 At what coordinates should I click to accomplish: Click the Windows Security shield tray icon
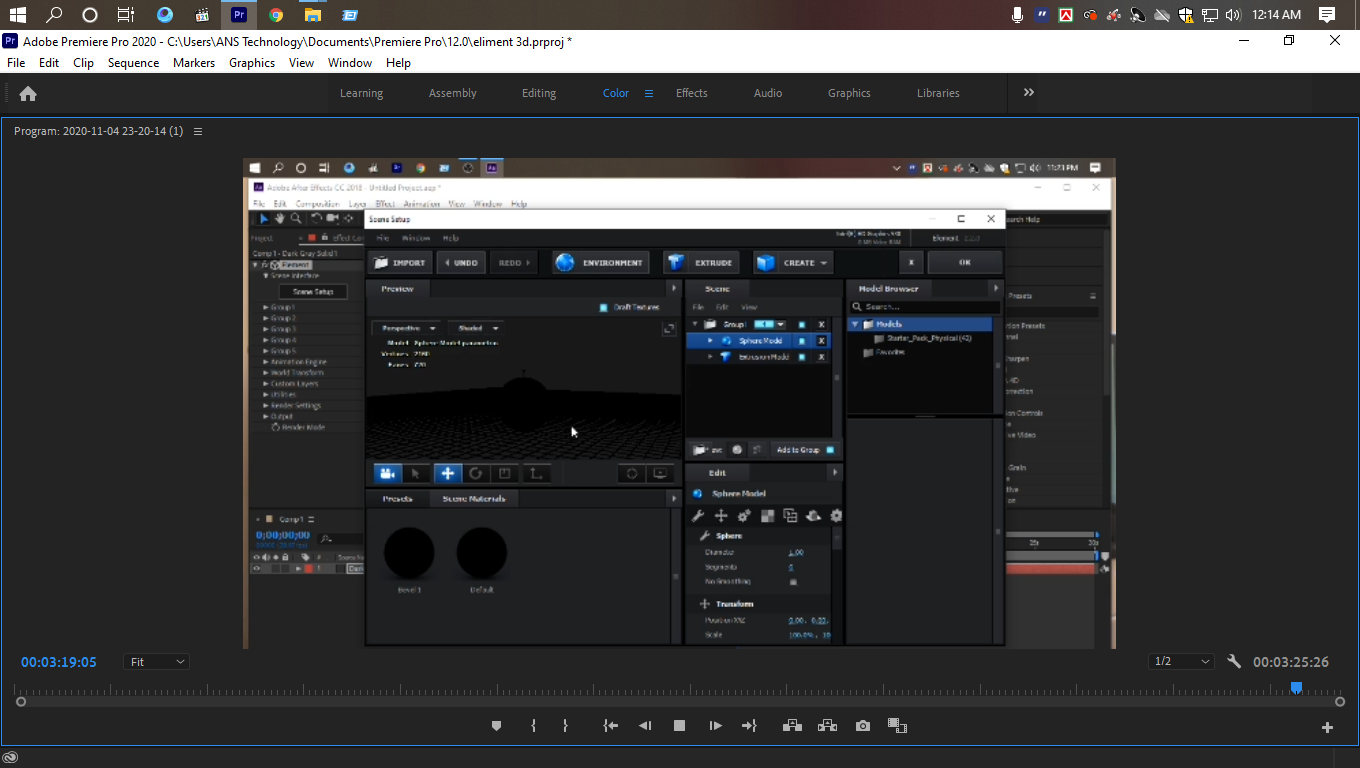[1185, 15]
